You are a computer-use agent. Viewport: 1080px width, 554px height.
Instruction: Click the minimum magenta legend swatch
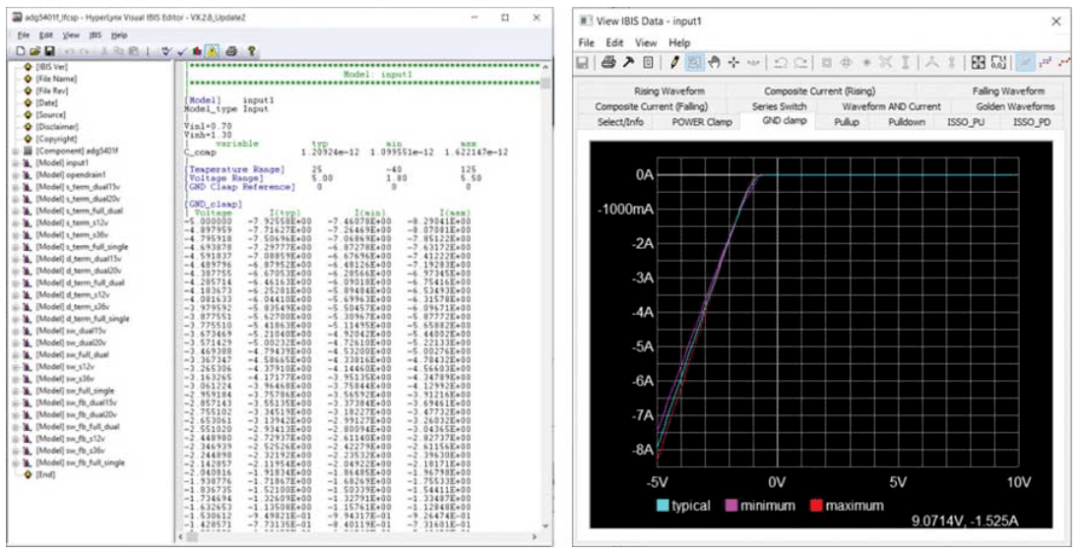coord(731,506)
